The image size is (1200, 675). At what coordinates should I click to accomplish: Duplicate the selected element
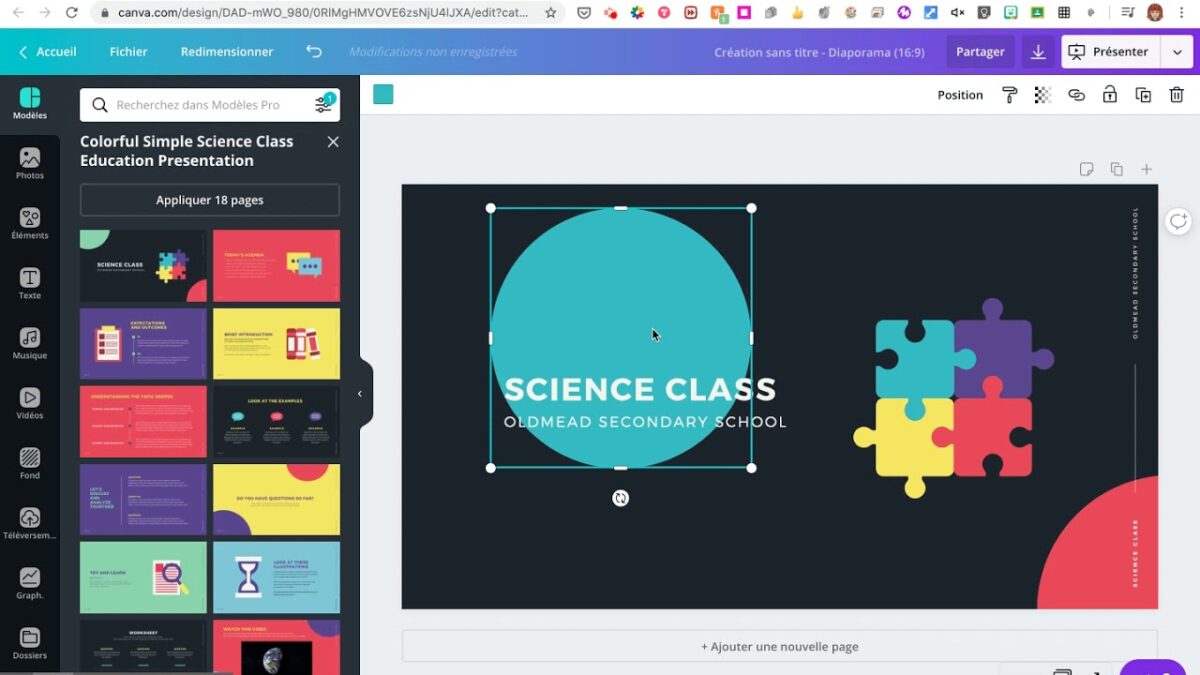coord(1142,94)
